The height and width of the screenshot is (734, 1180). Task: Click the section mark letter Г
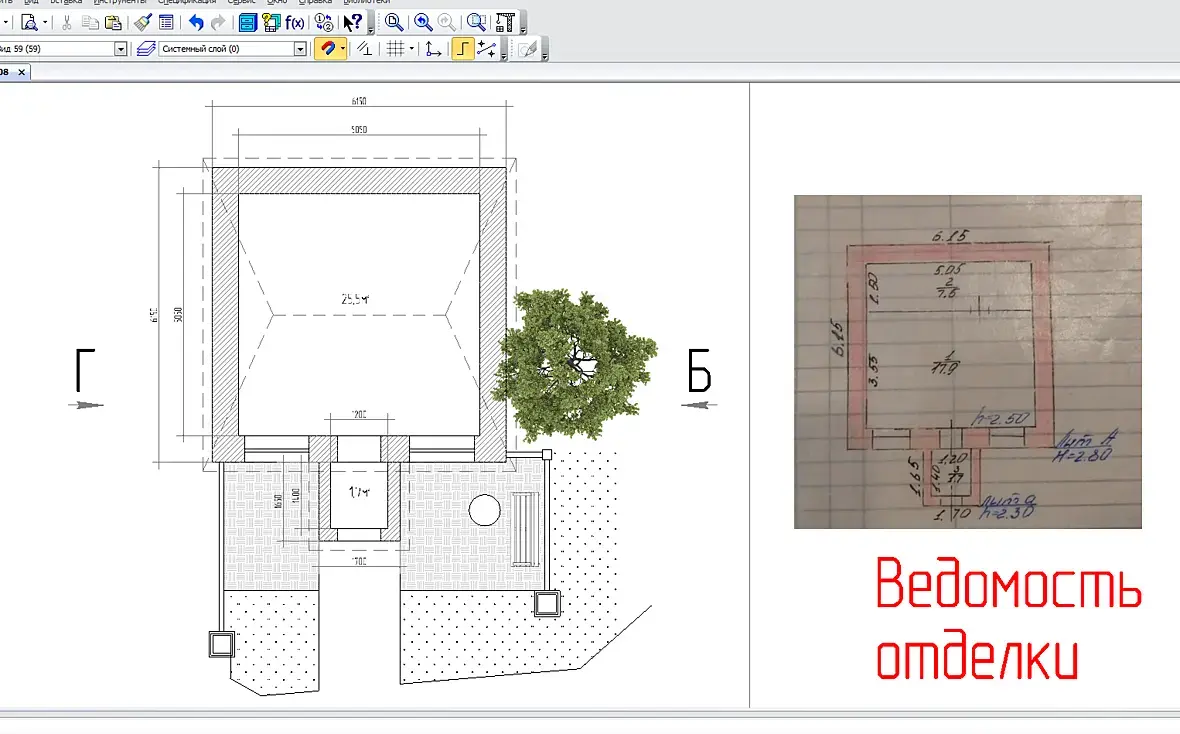85,370
